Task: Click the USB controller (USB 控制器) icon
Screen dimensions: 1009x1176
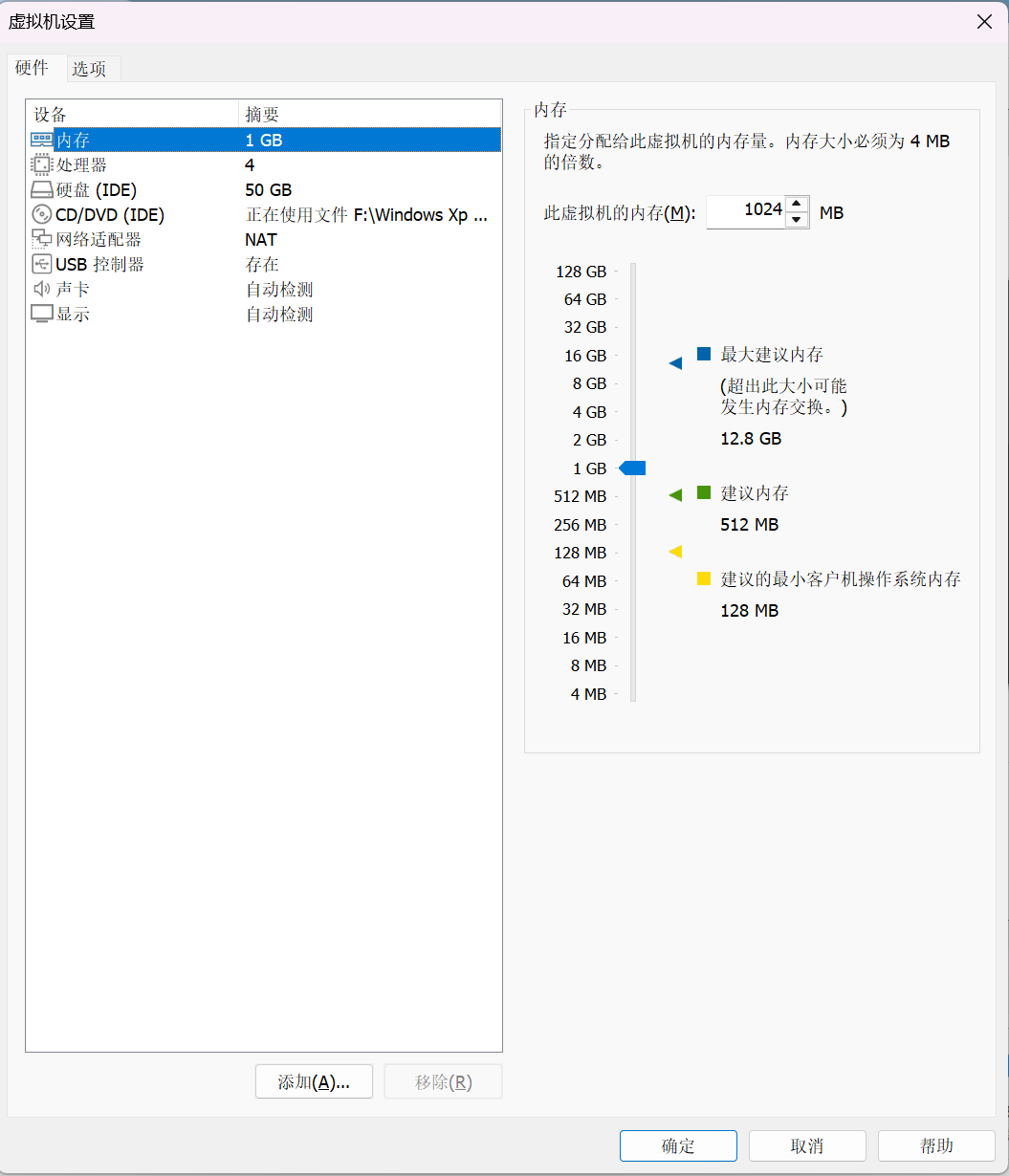Action: coord(42,264)
